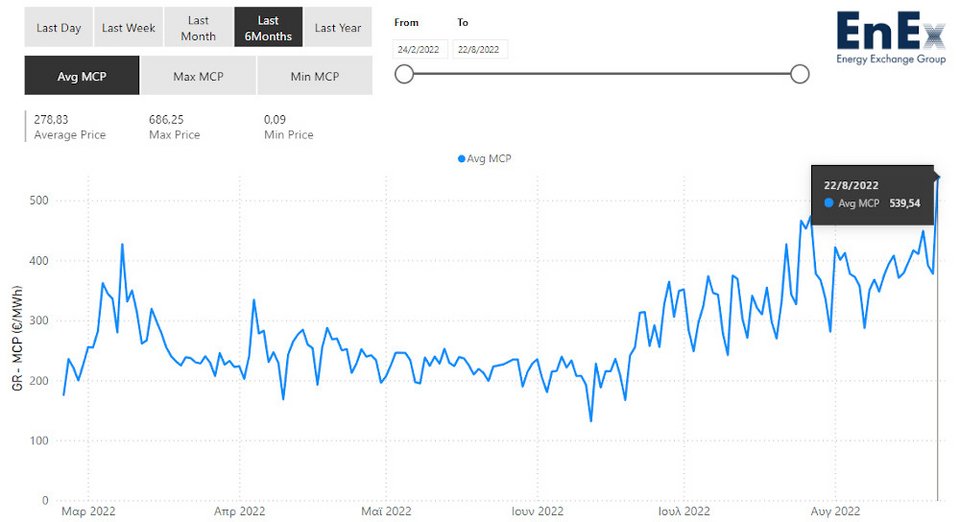
Task: Switch to the Last Year range
Action: click(x=338, y=28)
